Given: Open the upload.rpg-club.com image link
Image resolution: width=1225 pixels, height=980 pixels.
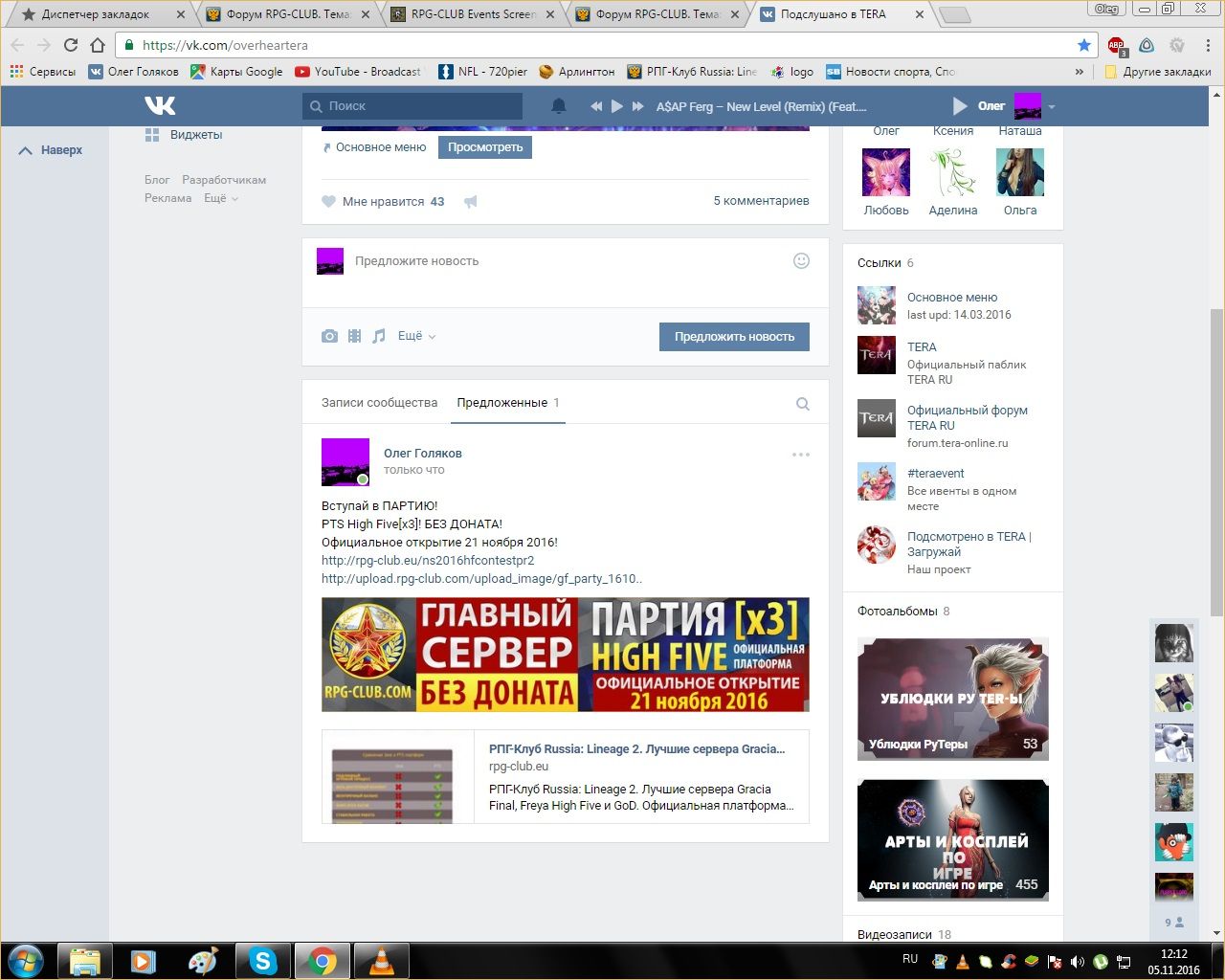Looking at the screenshot, I should [481, 579].
